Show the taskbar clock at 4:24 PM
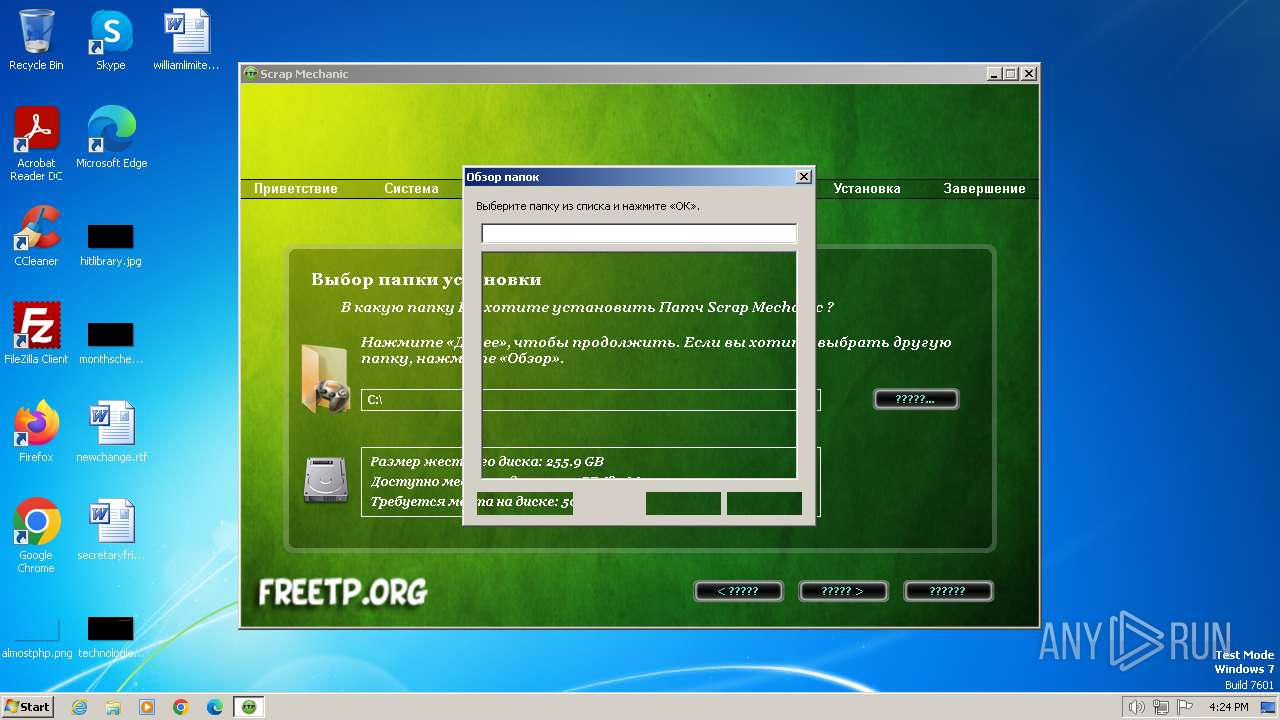The image size is (1280, 720). pyautogui.click(x=1229, y=707)
